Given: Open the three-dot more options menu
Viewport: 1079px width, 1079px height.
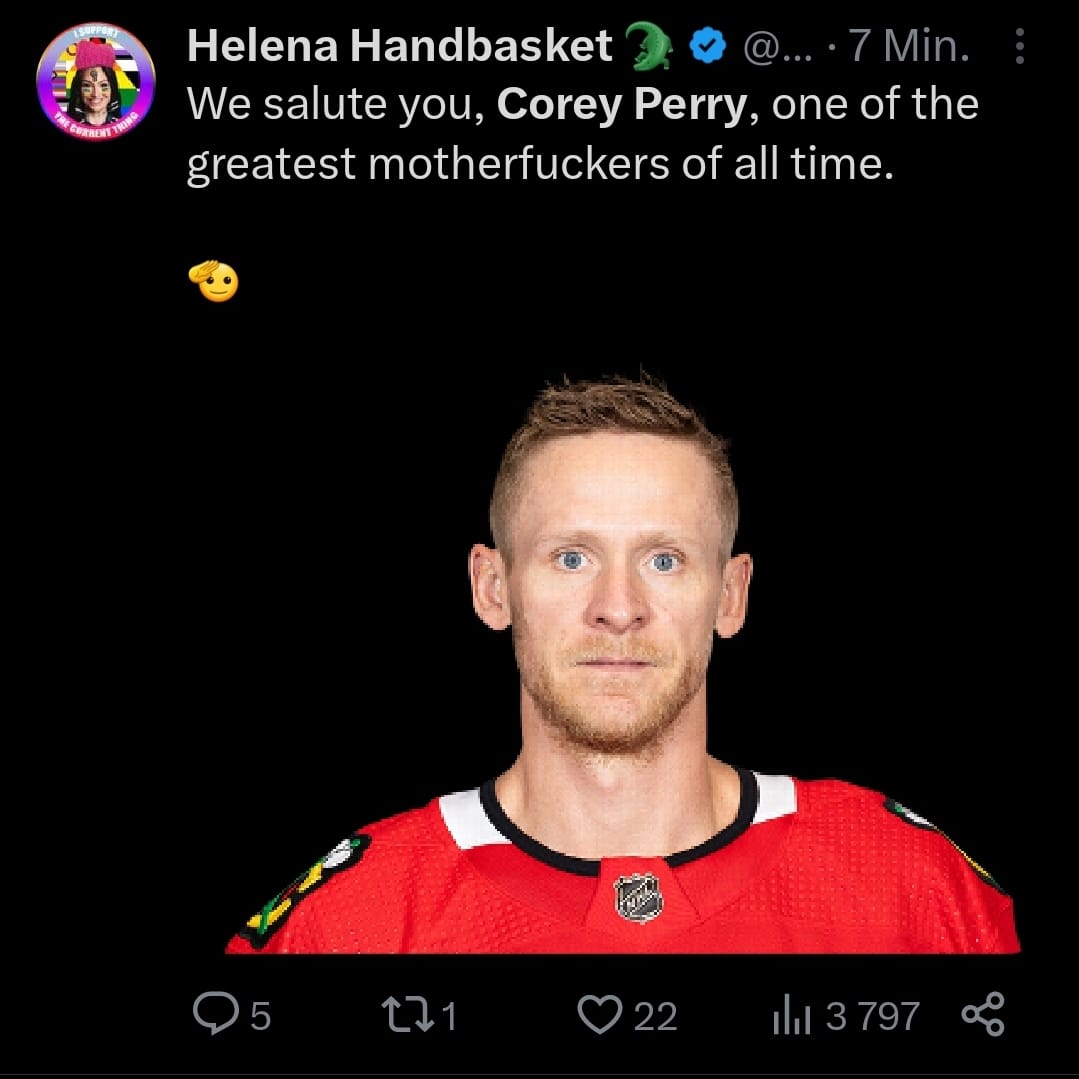Looking at the screenshot, I should [x=1019, y=47].
